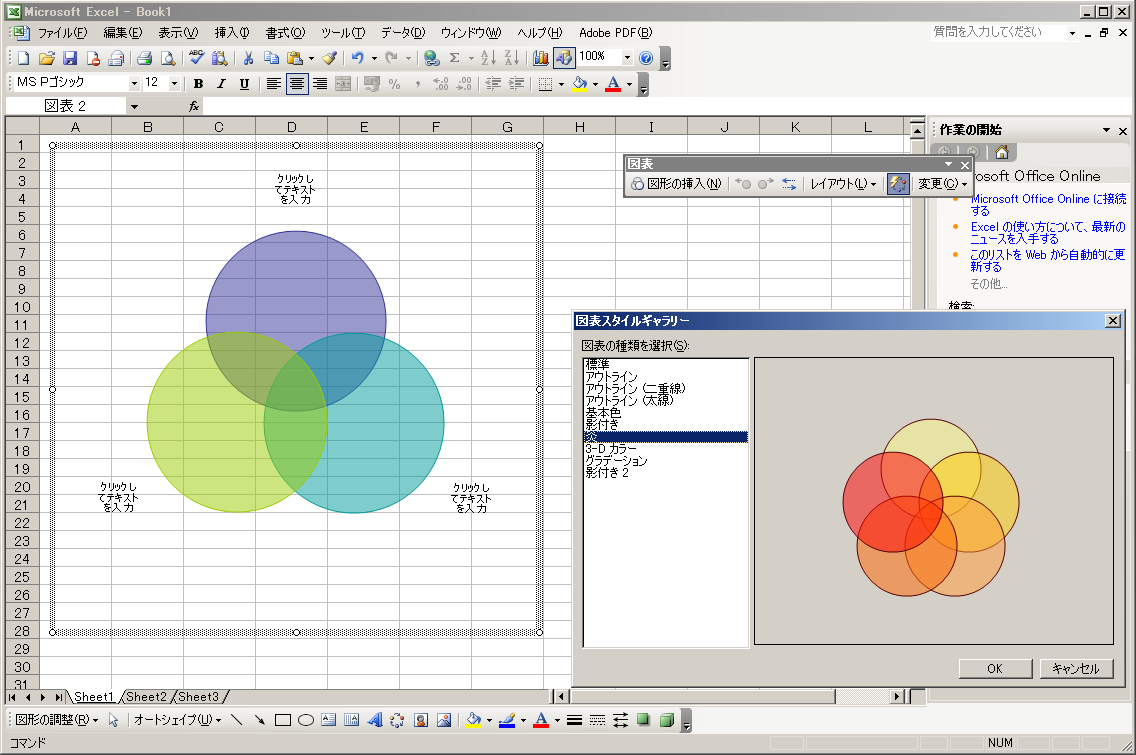Click the yellow fill color bucket
This screenshot has height=755, width=1136.
[579, 84]
